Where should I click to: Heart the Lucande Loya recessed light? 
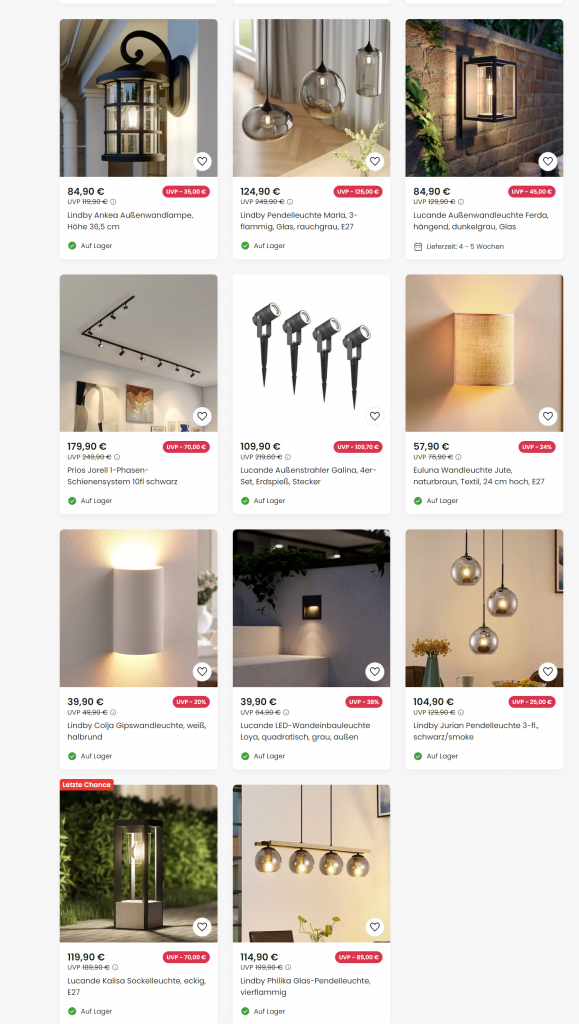375,671
